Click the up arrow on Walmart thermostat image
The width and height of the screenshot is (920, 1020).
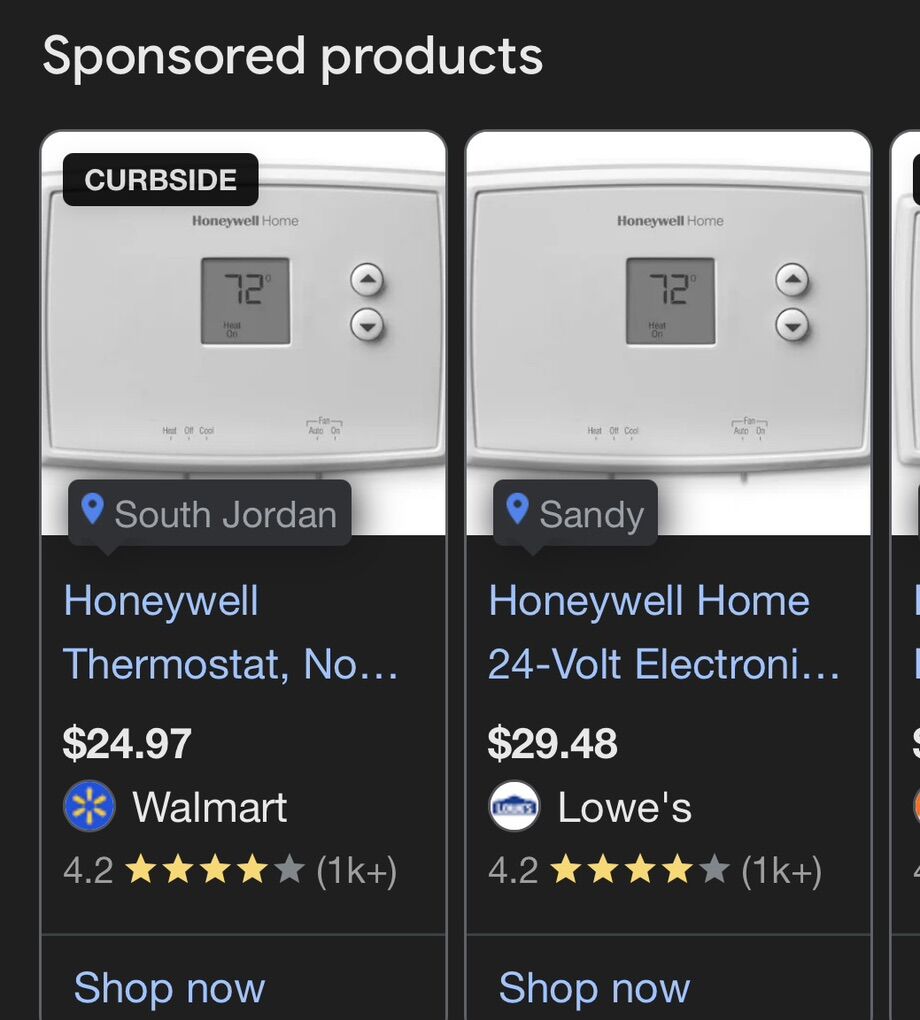367,281
